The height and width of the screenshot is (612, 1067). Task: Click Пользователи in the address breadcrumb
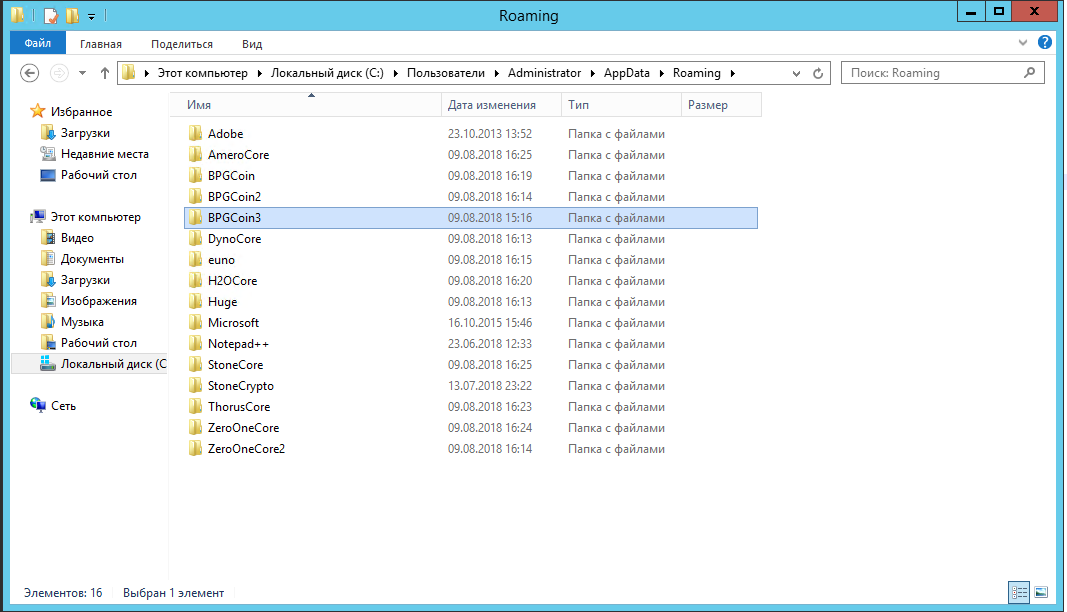(x=446, y=73)
